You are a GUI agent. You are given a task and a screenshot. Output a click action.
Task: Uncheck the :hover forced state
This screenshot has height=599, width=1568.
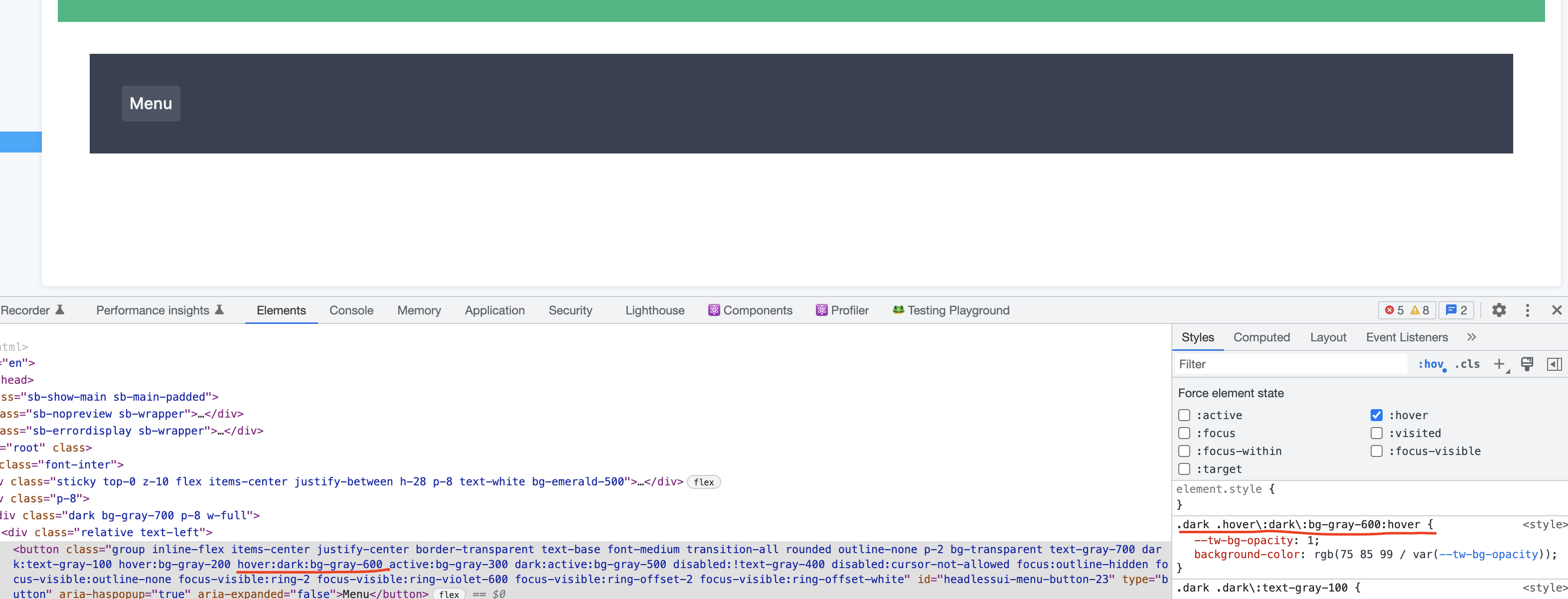(x=1376, y=415)
